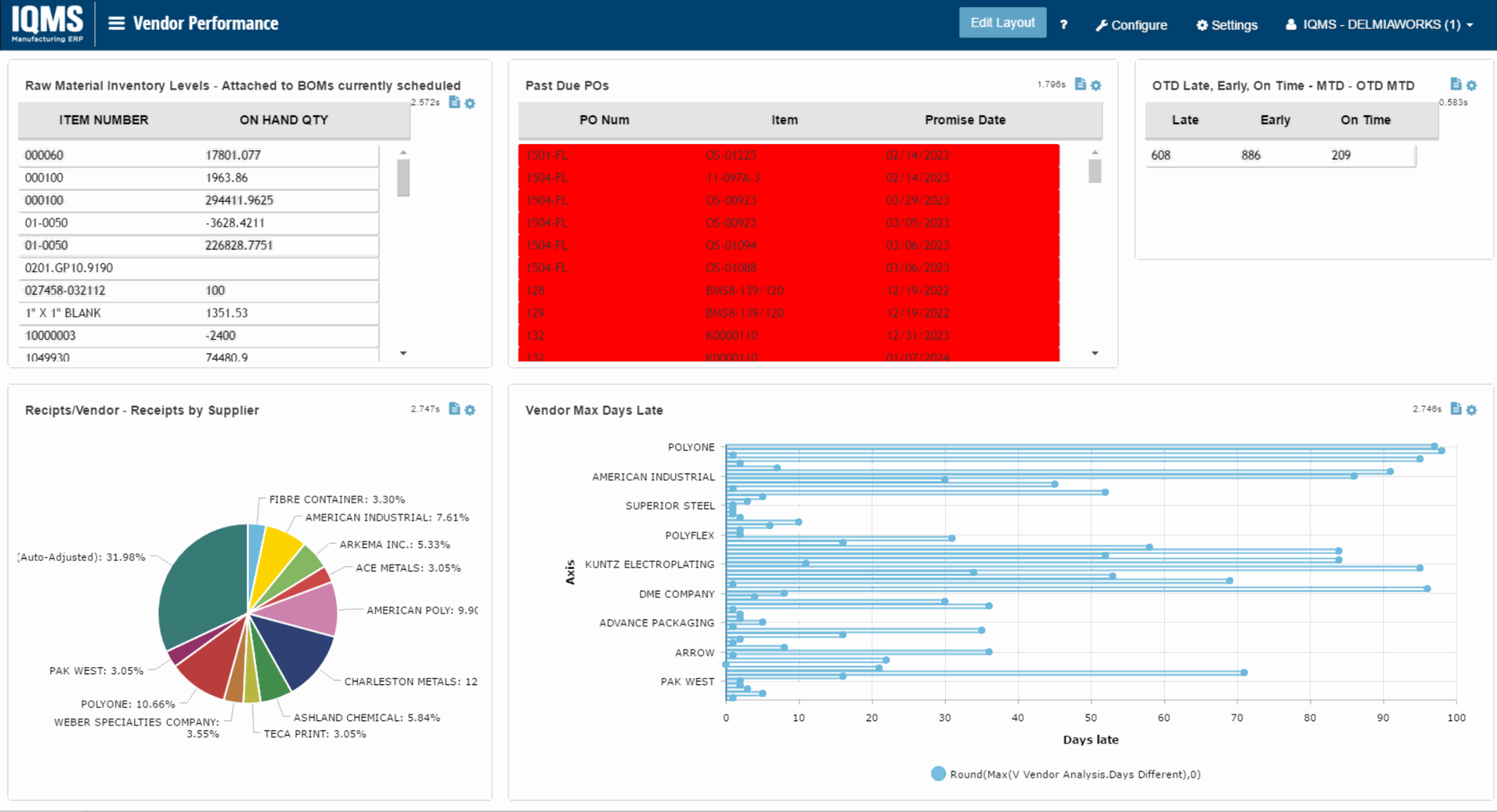Open the hamburger navigation menu

[116, 23]
